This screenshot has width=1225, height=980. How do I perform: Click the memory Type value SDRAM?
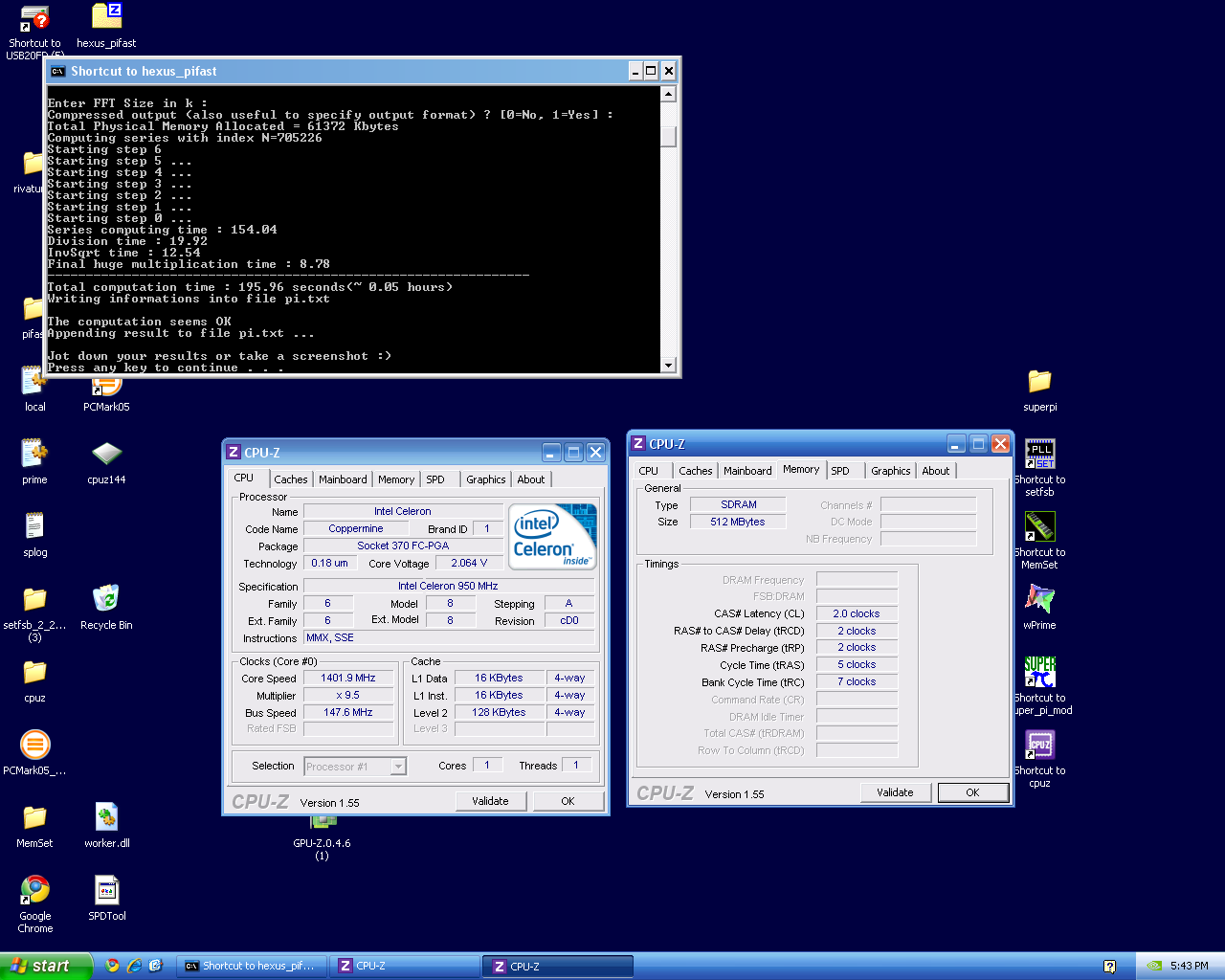738,504
